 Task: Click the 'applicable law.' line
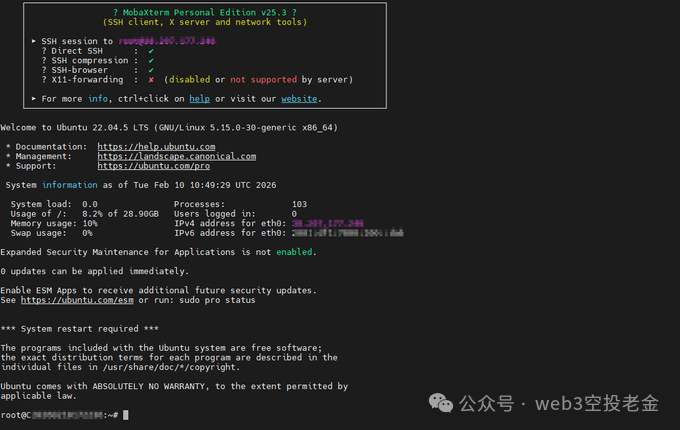point(39,396)
